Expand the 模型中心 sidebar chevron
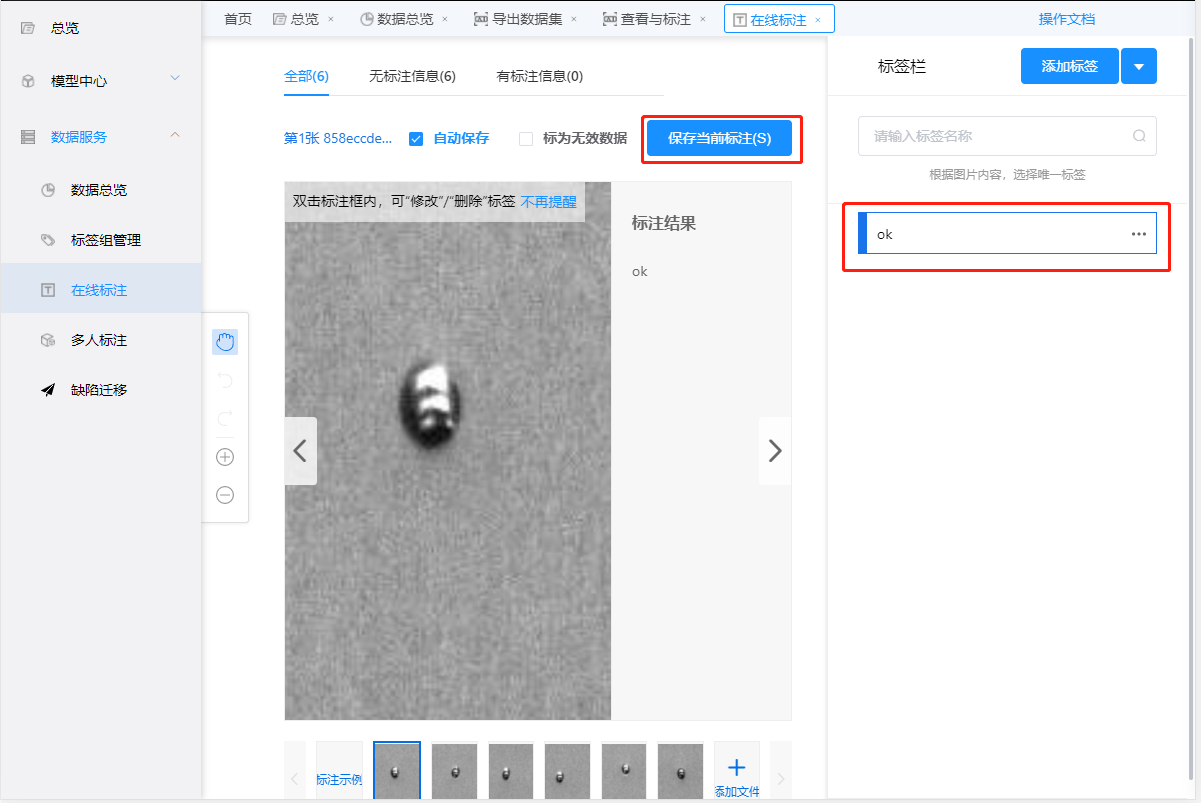Image resolution: width=1201 pixels, height=803 pixels. (x=175, y=79)
